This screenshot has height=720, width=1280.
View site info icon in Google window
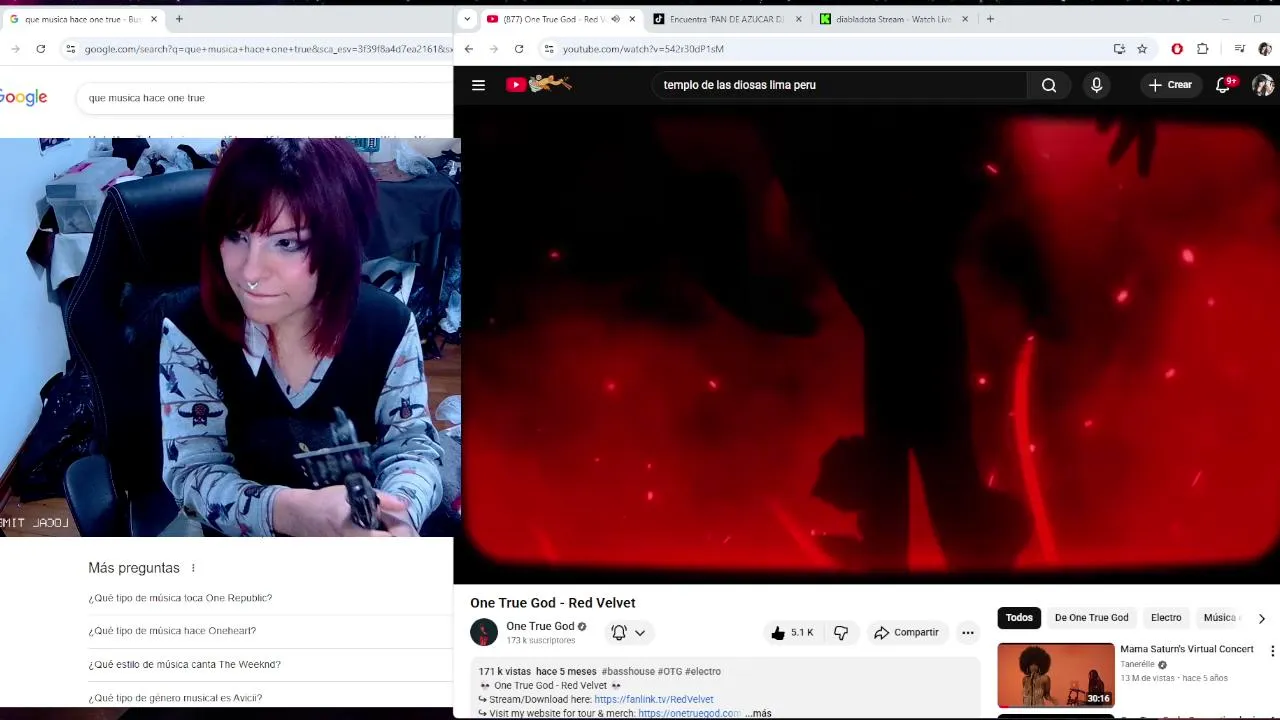[70, 48]
